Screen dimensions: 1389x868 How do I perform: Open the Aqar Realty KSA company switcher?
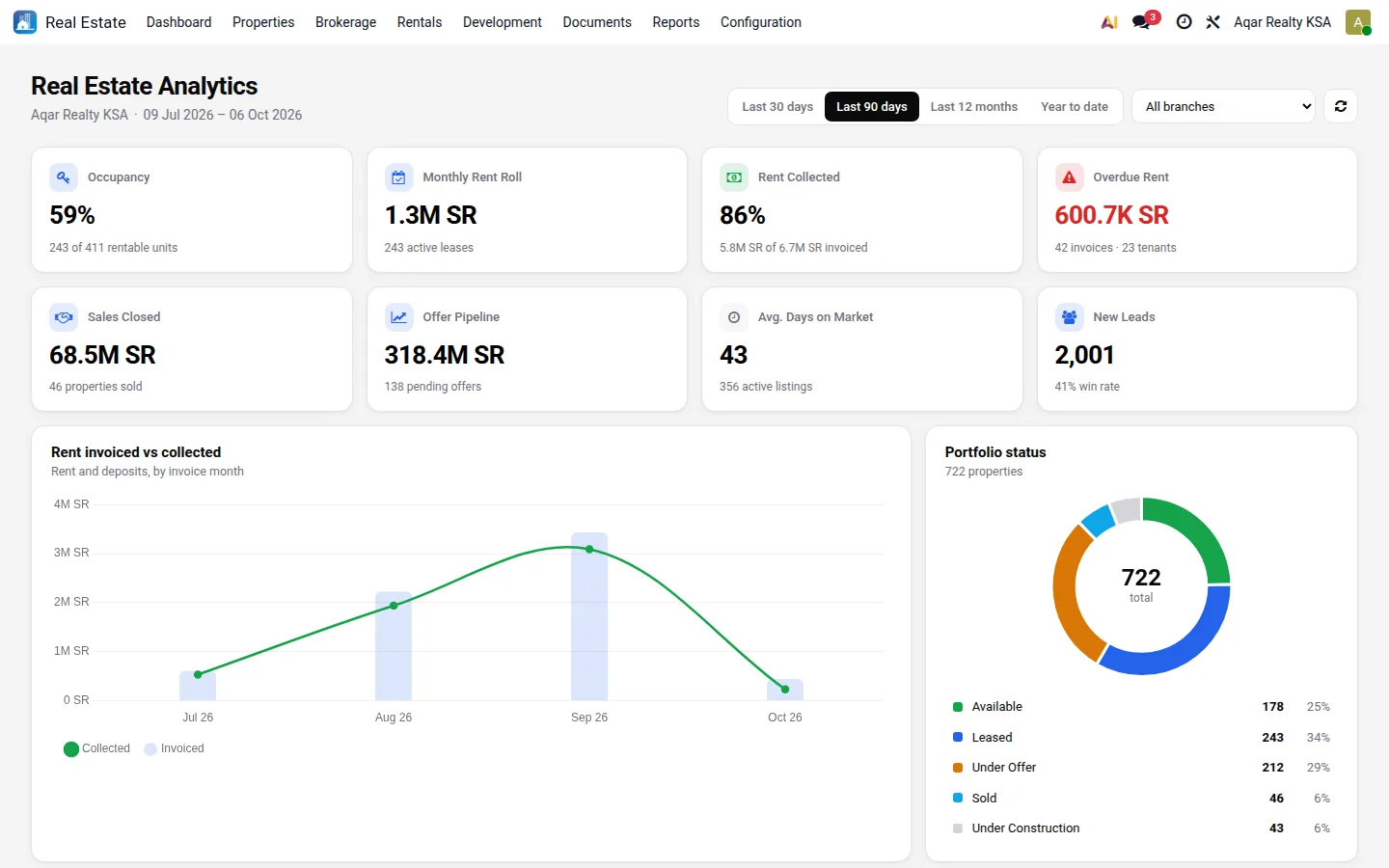click(x=1282, y=22)
